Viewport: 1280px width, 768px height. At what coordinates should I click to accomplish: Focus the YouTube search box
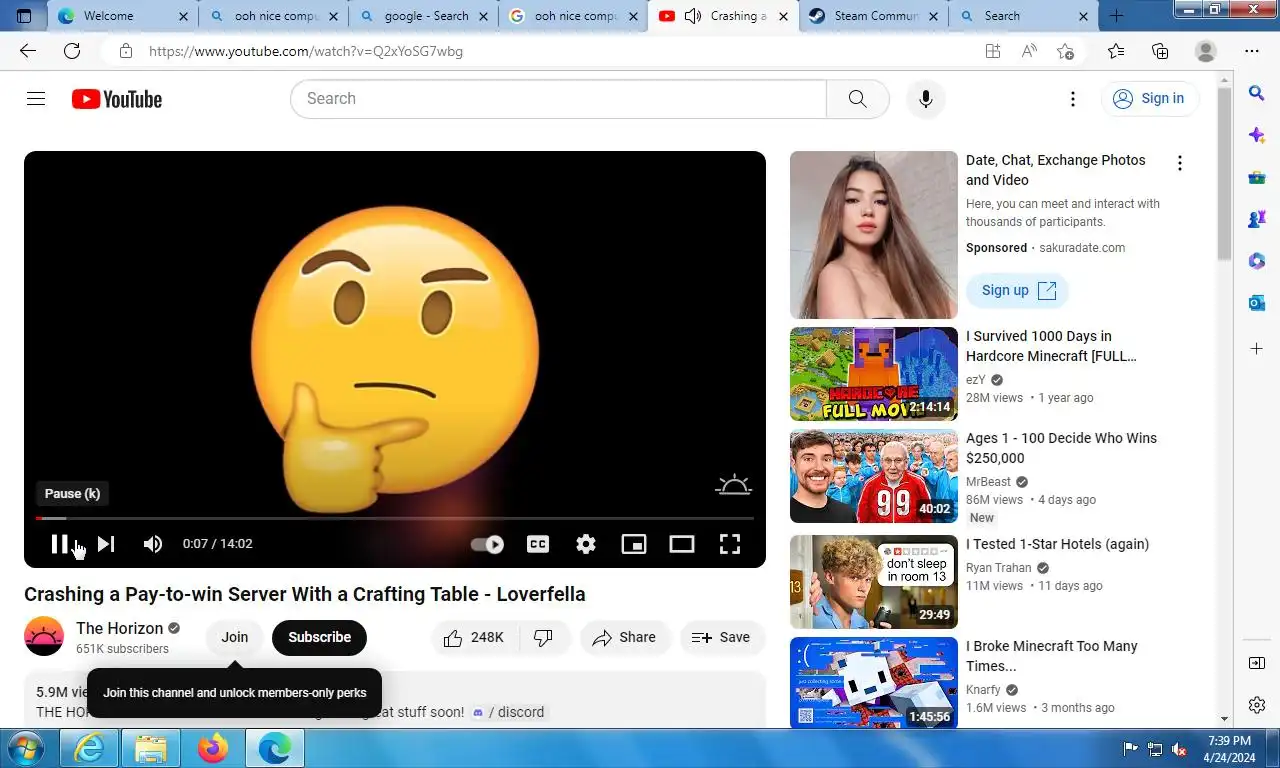point(558,99)
